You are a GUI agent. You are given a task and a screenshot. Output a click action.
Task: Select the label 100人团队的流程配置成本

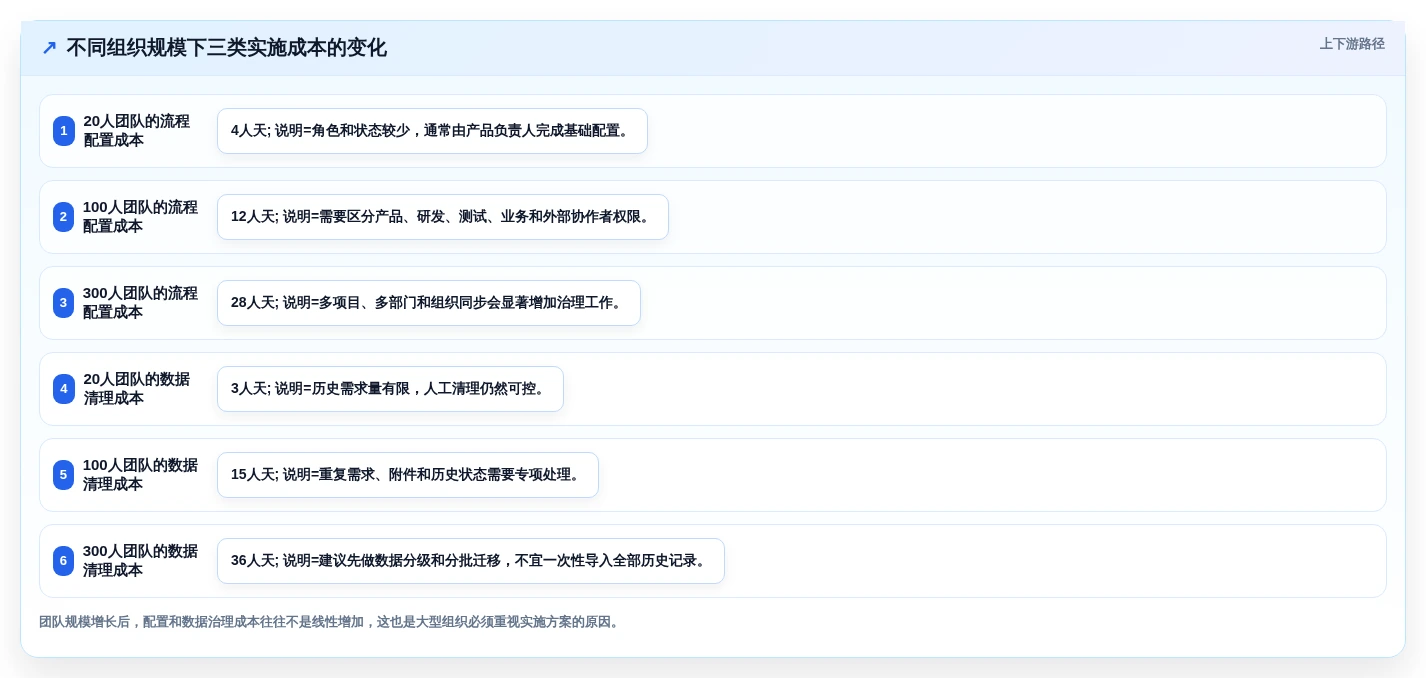(140, 217)
